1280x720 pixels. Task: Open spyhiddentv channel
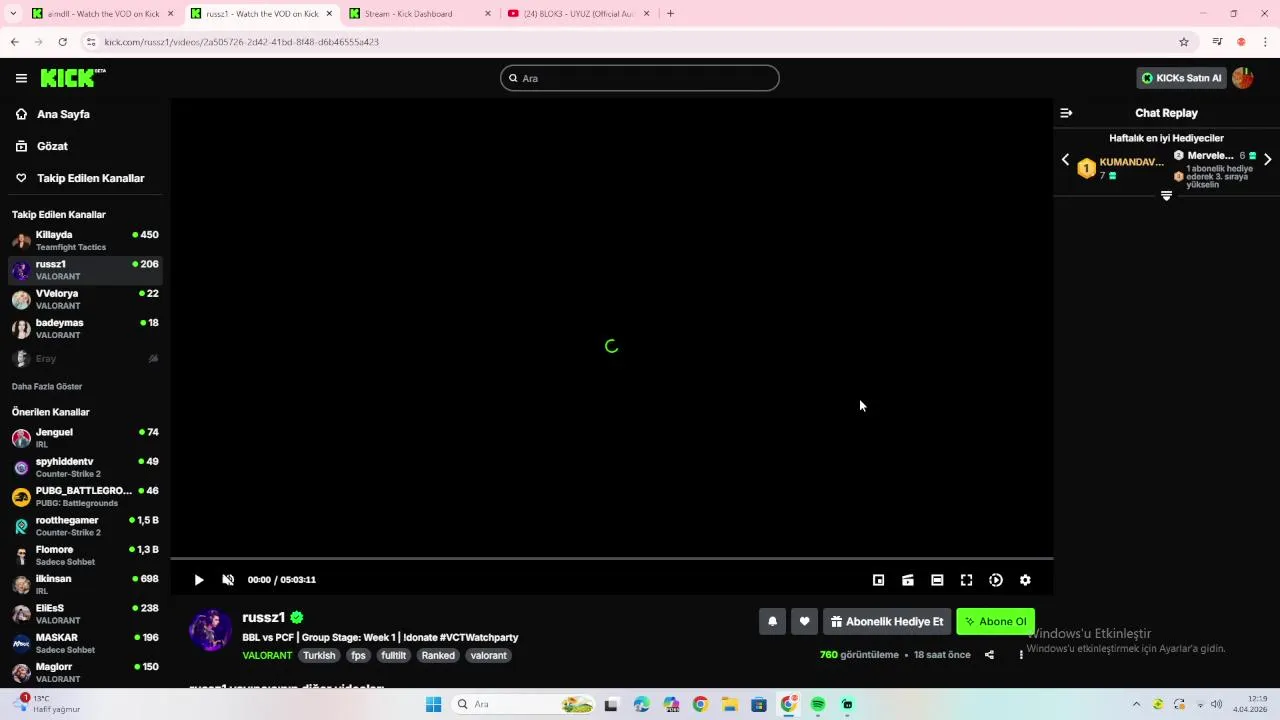(x=85, y=467)
